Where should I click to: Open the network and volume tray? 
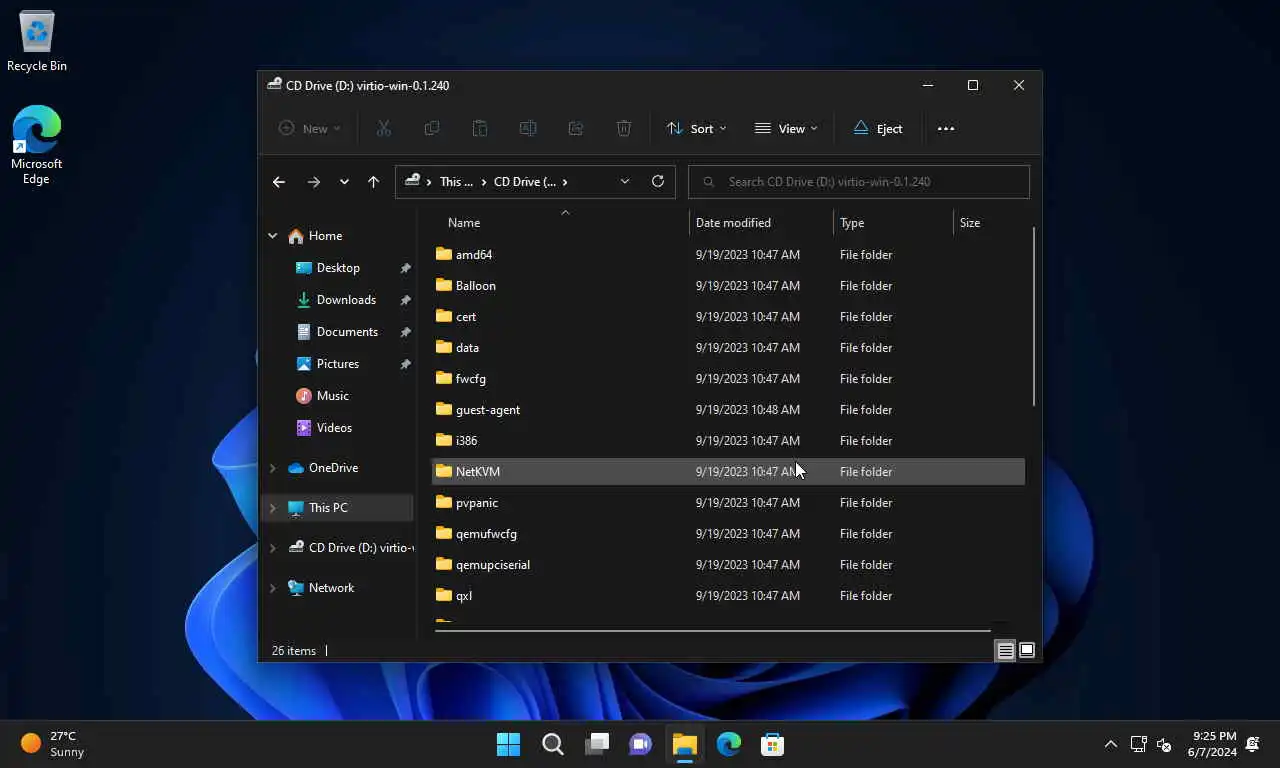tap(1151, 744)
